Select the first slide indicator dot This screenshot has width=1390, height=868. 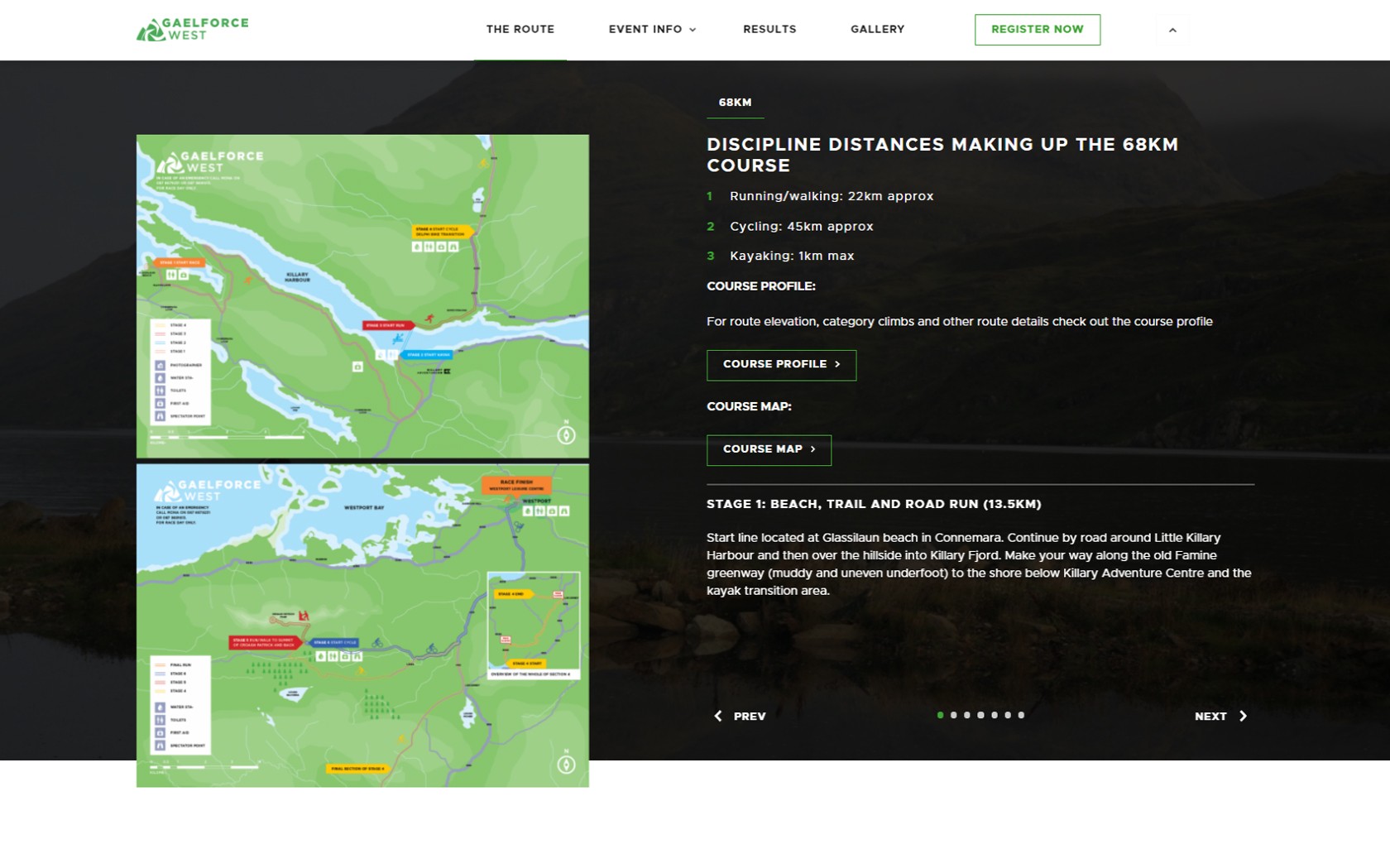coord(940,715)
